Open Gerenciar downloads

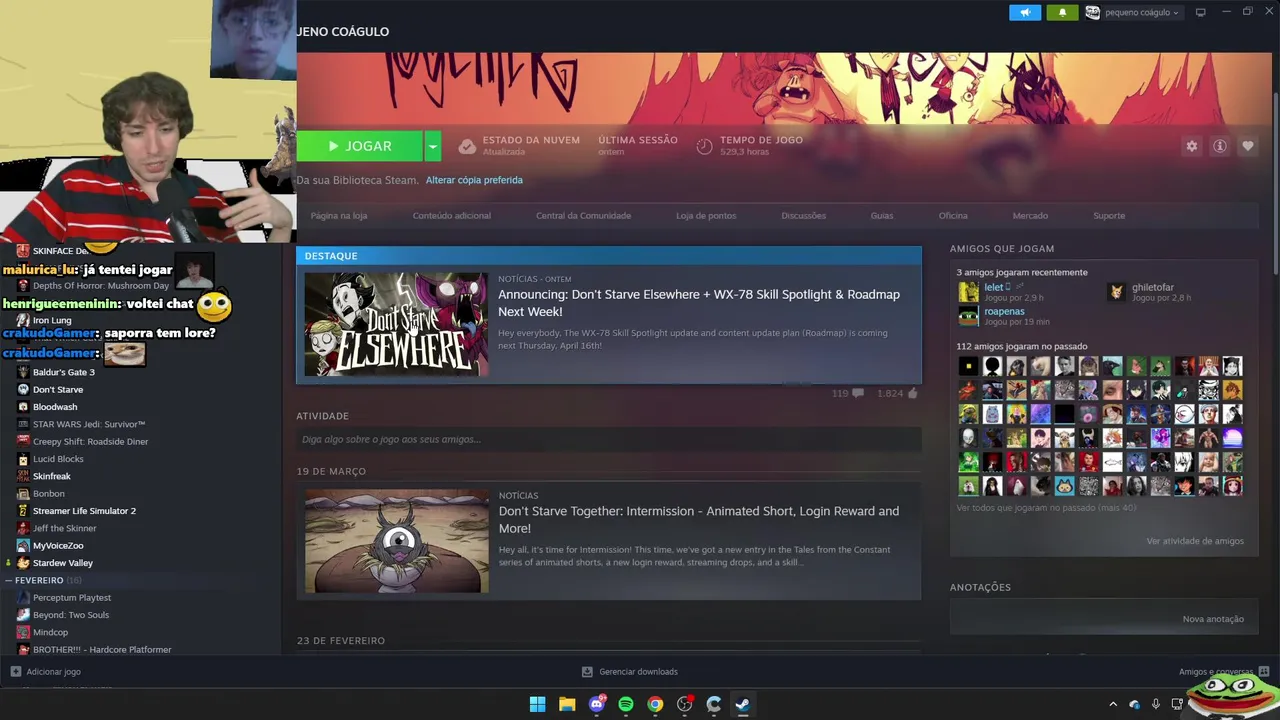[630, 672]
